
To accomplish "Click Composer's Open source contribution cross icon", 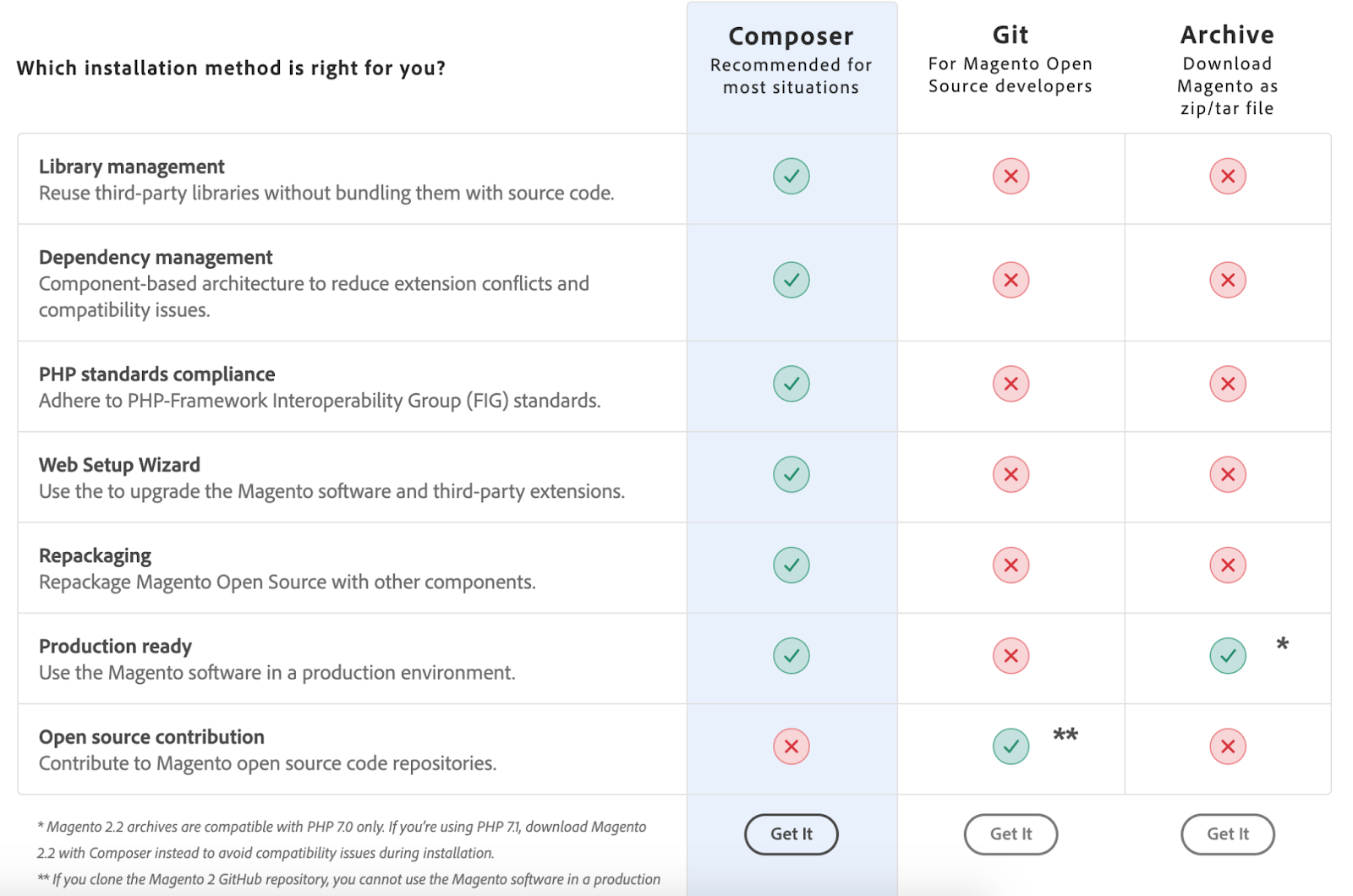I will pos(792,746).
